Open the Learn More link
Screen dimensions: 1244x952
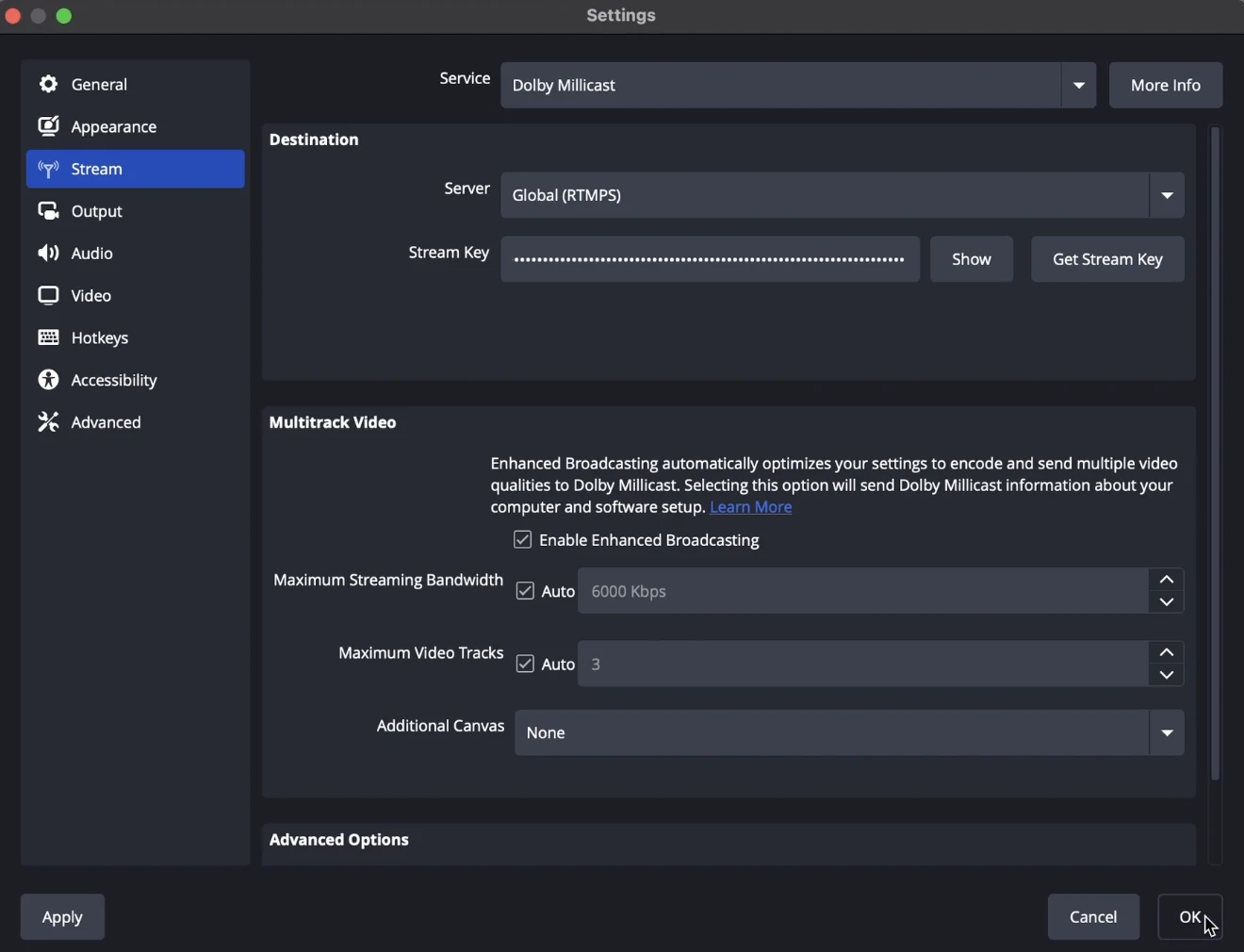click(x=751, y=508)
